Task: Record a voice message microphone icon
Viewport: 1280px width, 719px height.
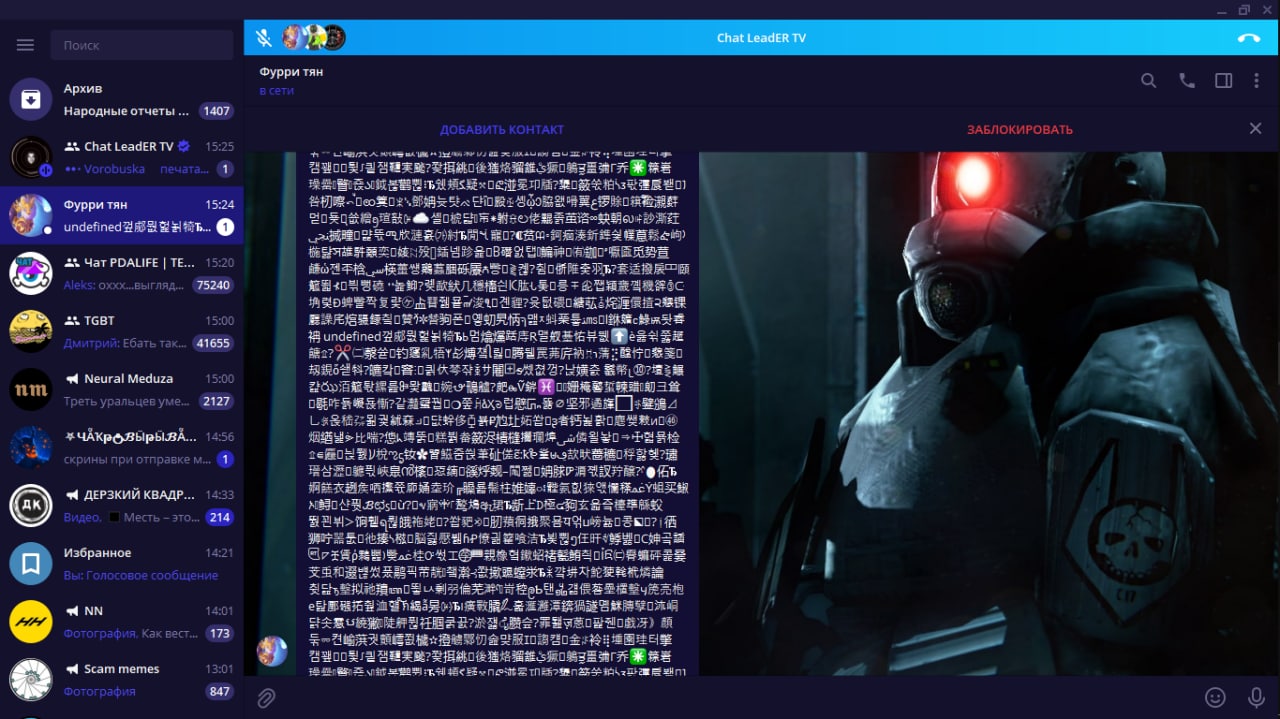Action: pyautogui.click(x=1256, y=697)
